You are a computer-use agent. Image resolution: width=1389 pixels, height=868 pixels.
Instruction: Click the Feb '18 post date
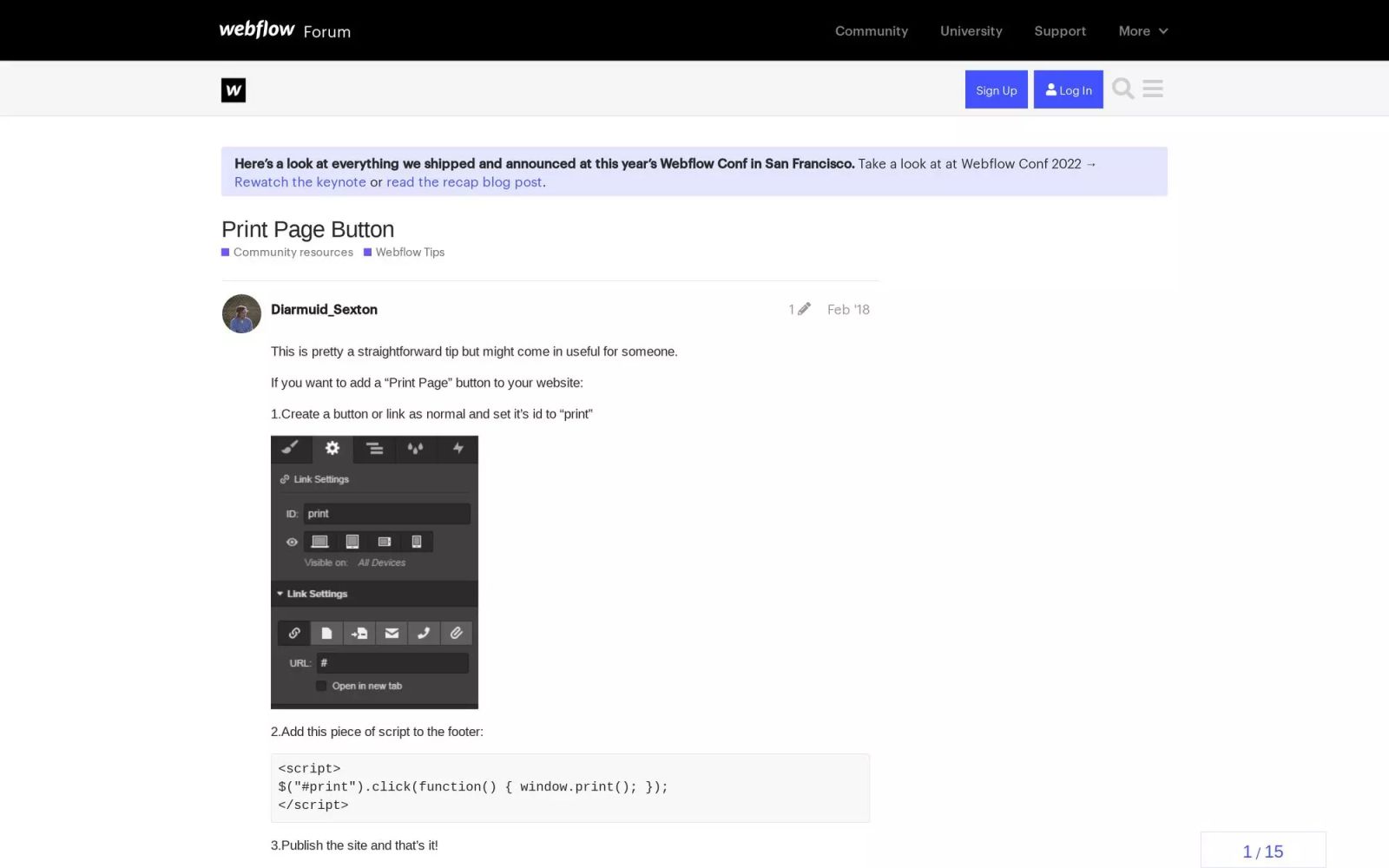click(848, 309)
